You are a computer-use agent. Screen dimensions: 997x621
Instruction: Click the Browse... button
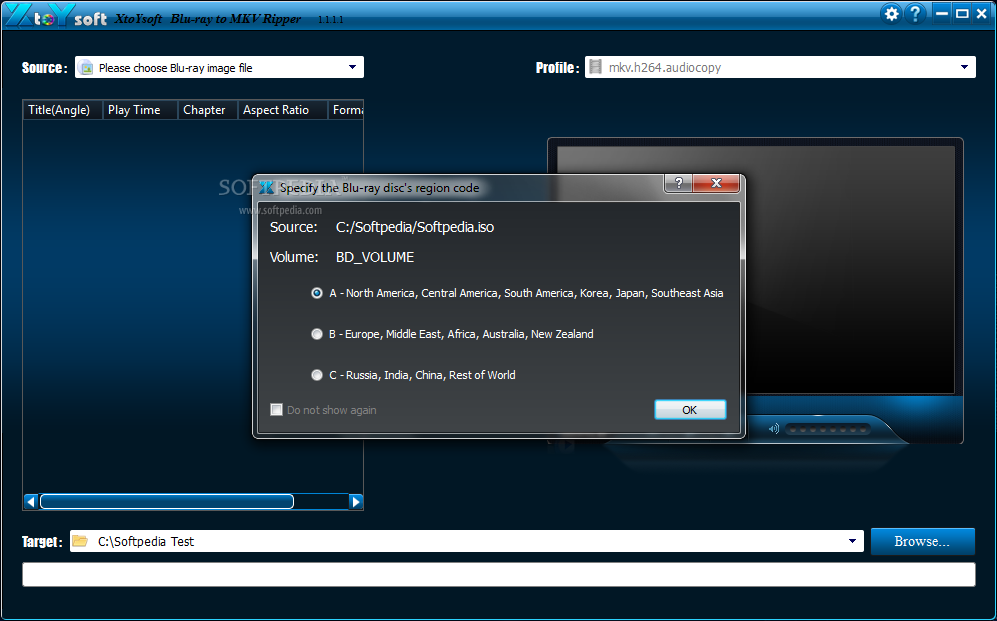[x=922, y=542]
